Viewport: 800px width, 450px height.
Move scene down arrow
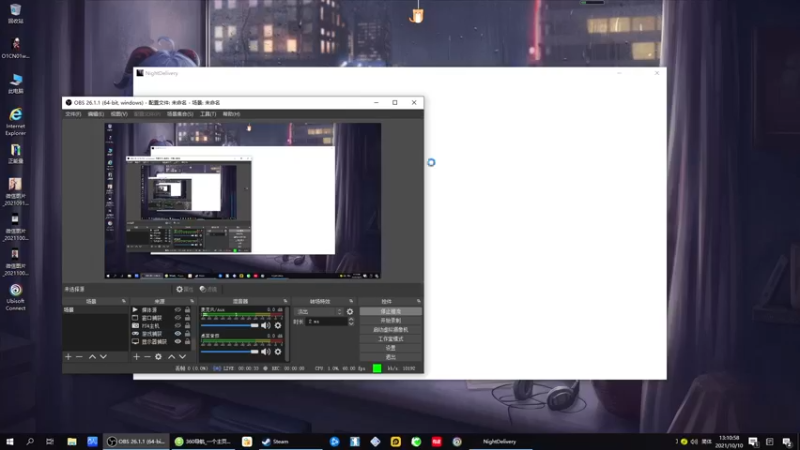(103, 357)
